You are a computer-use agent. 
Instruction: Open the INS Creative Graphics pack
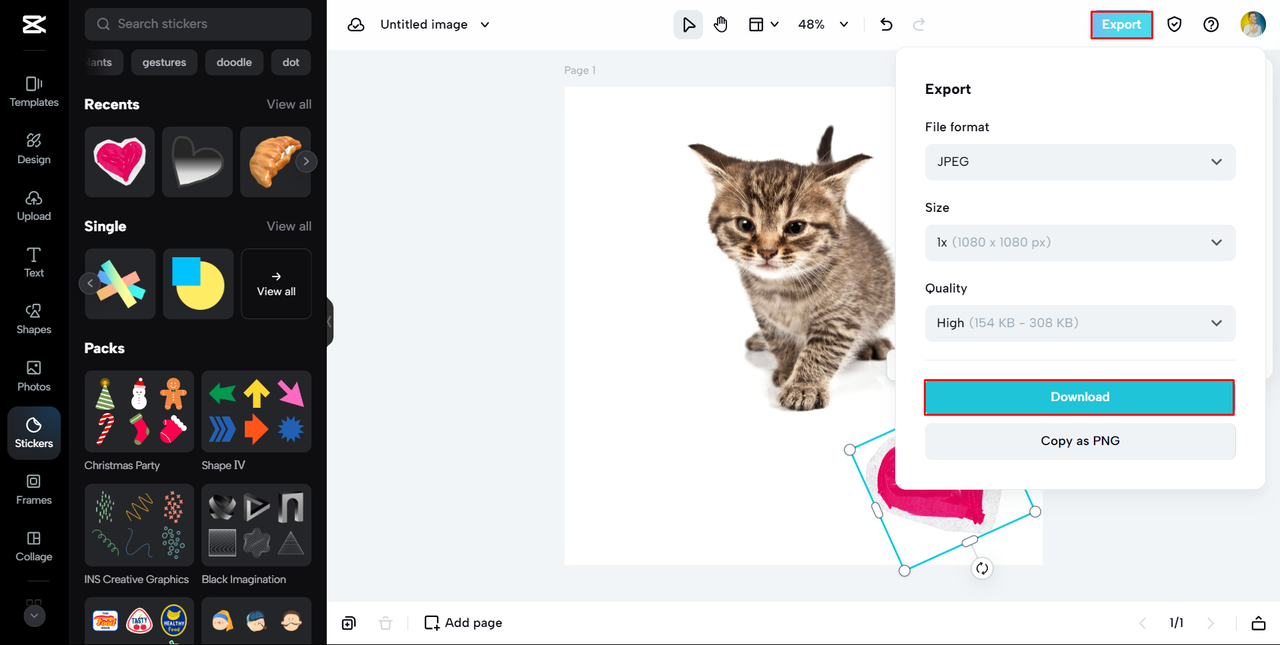(x=139, y=526)
